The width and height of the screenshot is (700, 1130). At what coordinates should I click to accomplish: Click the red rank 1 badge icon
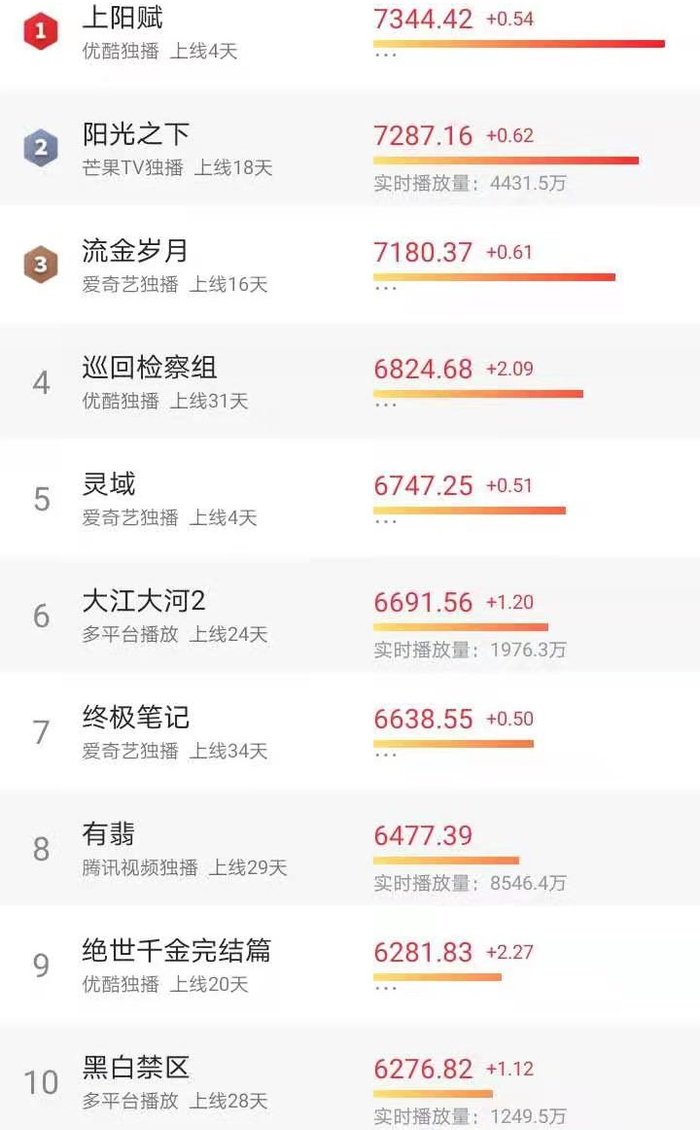coord(41,32)
